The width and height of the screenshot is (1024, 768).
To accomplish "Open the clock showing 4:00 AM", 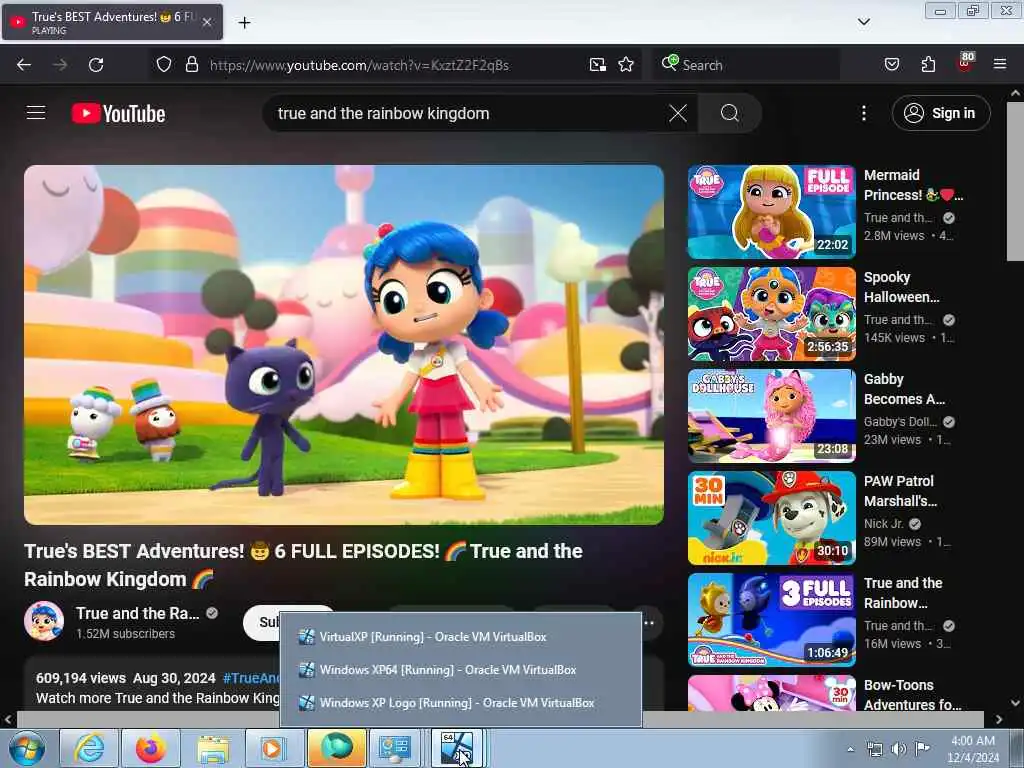I will pyautogui.click(x=973, y=749).
